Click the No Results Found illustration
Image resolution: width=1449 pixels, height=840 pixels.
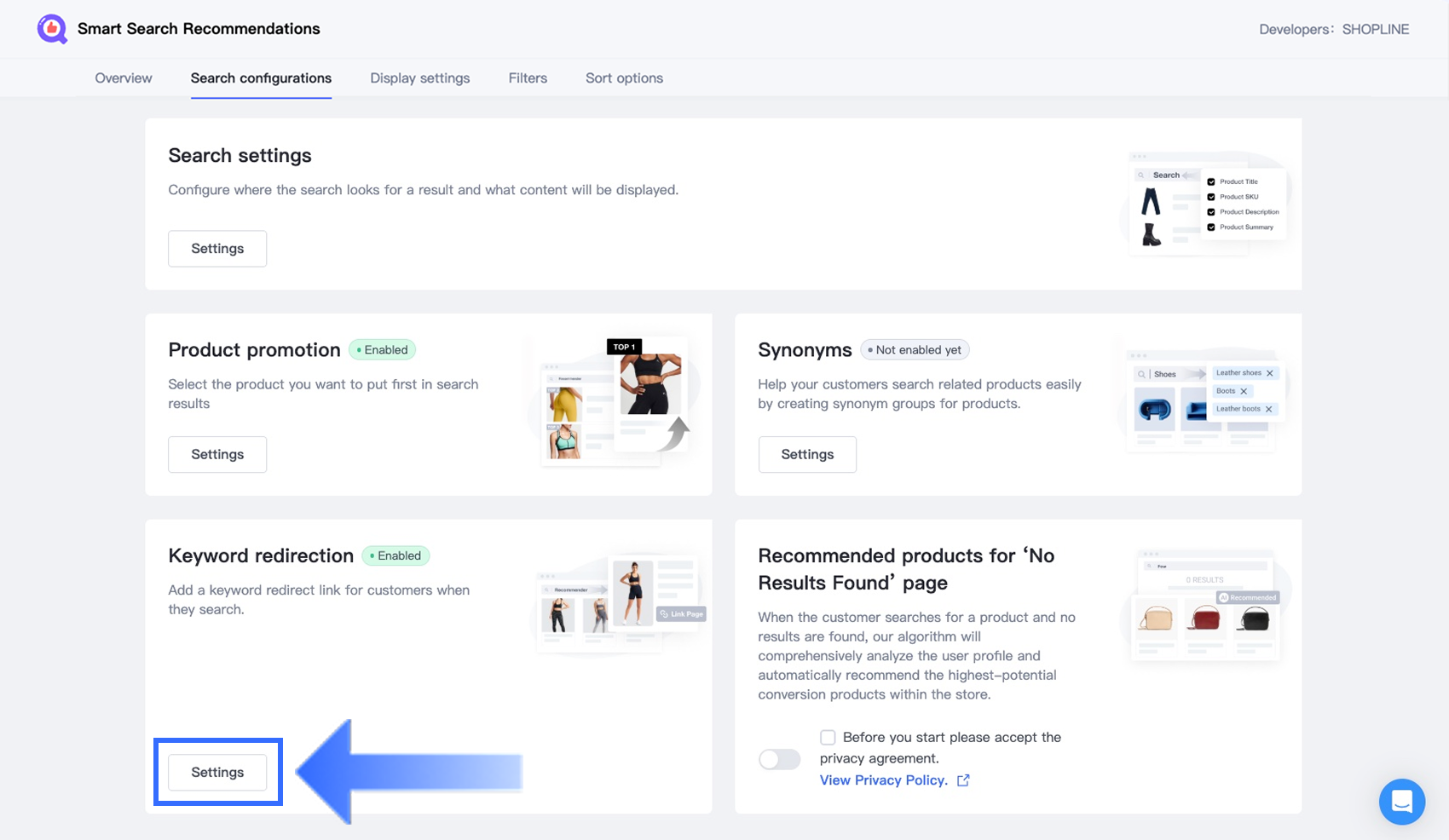coord(1205,607)
